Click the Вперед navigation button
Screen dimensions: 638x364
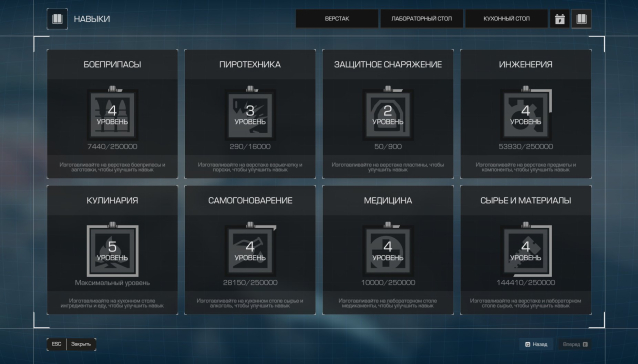575,344
